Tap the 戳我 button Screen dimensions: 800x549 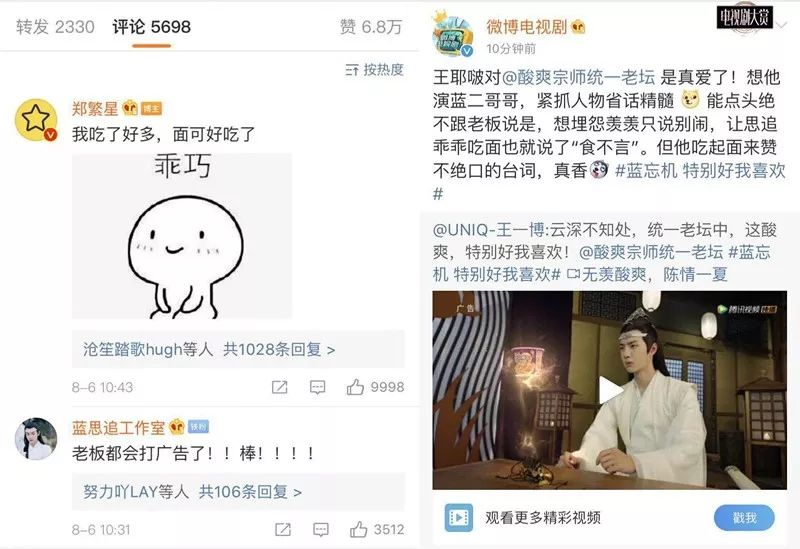pyautogui.click(x=744, y=518)
